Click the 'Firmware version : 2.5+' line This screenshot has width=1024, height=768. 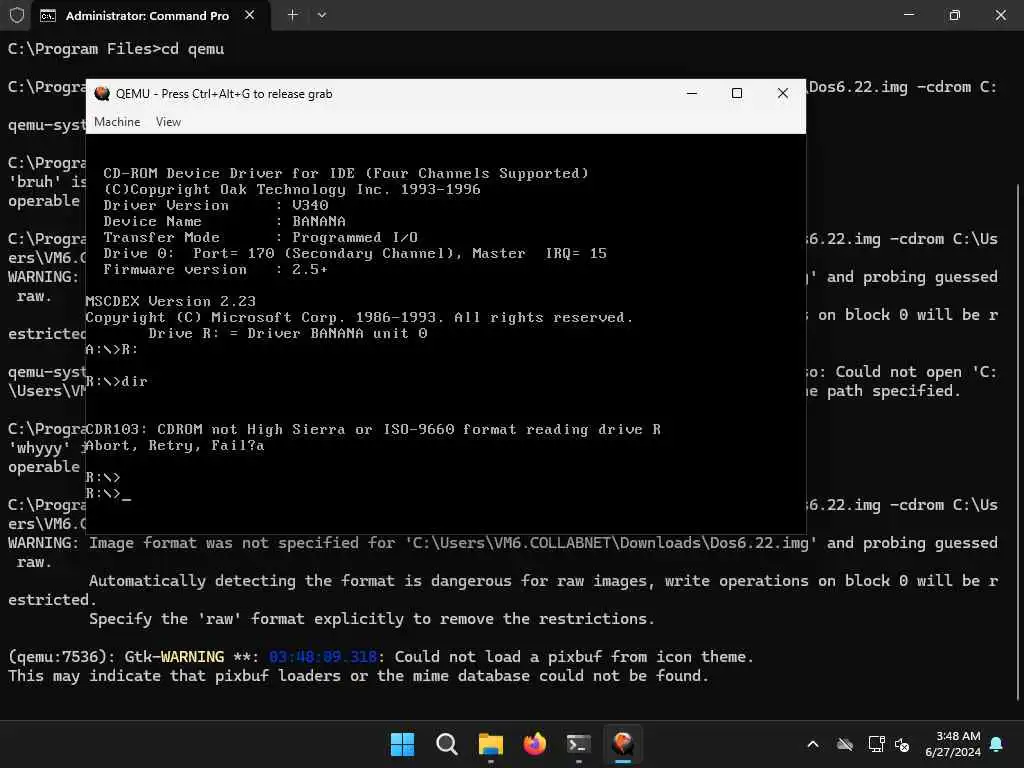(216, 270)
